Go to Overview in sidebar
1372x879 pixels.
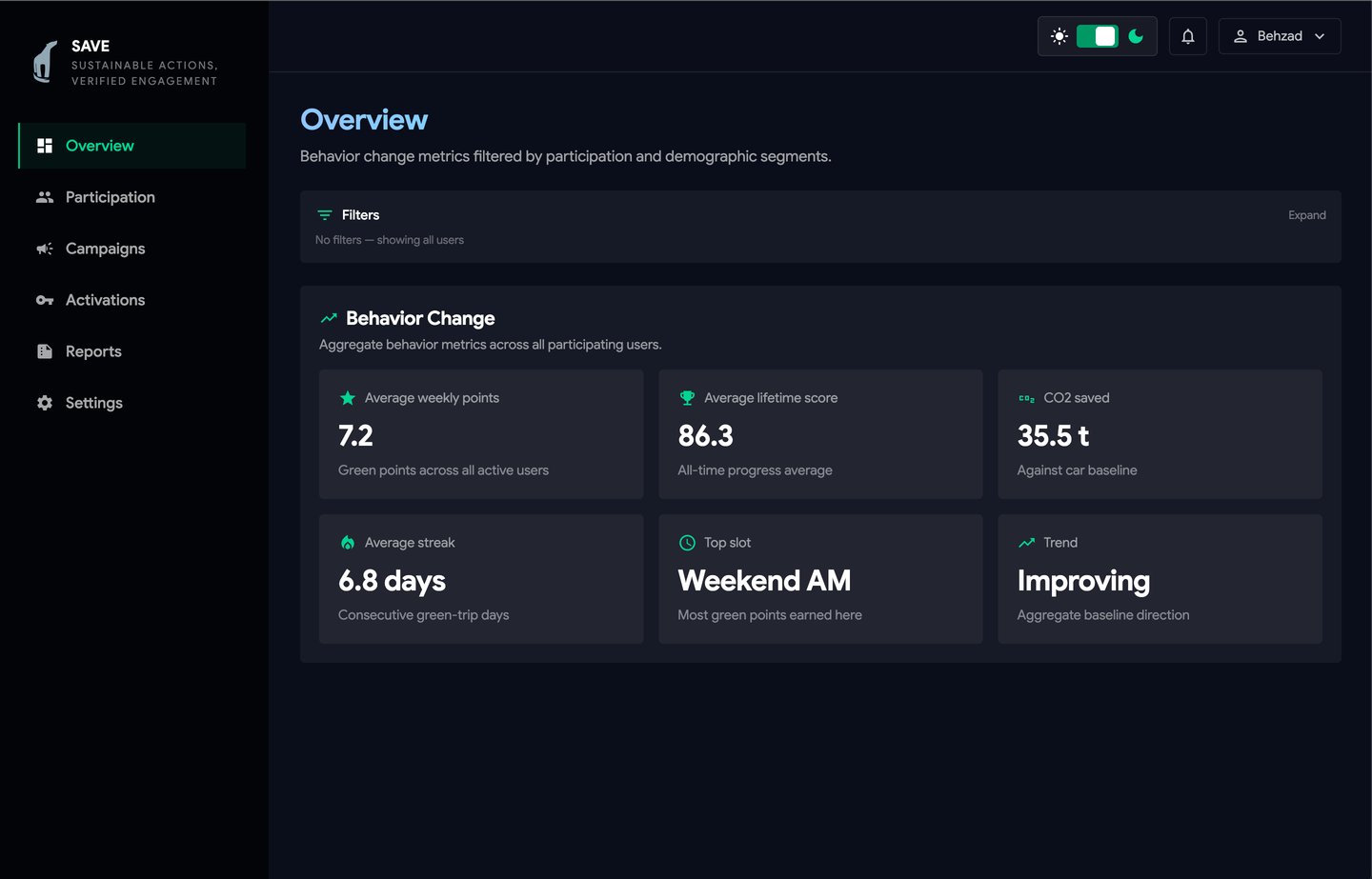[x=131, y=146]
